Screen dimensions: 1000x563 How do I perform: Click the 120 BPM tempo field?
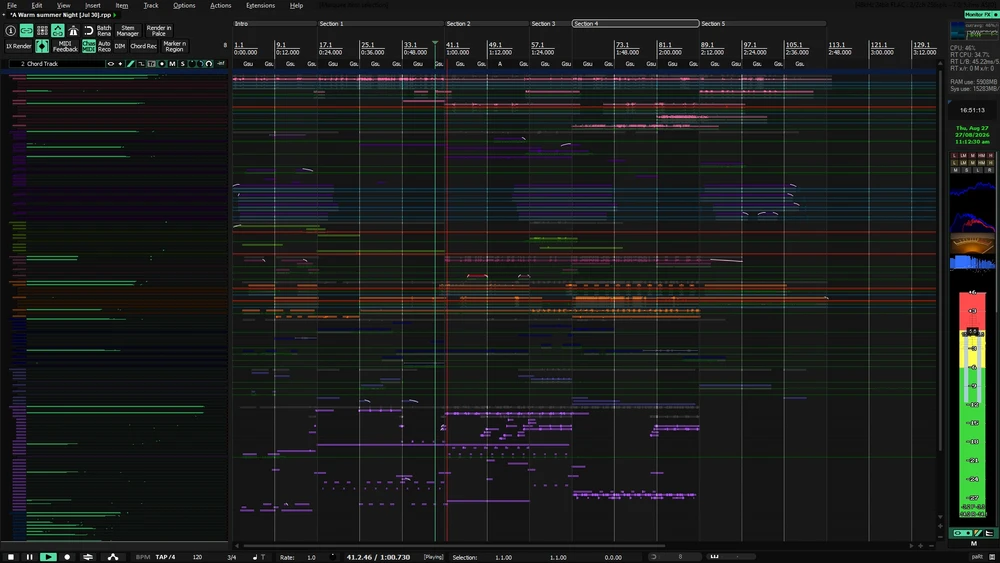pos(198,557)
